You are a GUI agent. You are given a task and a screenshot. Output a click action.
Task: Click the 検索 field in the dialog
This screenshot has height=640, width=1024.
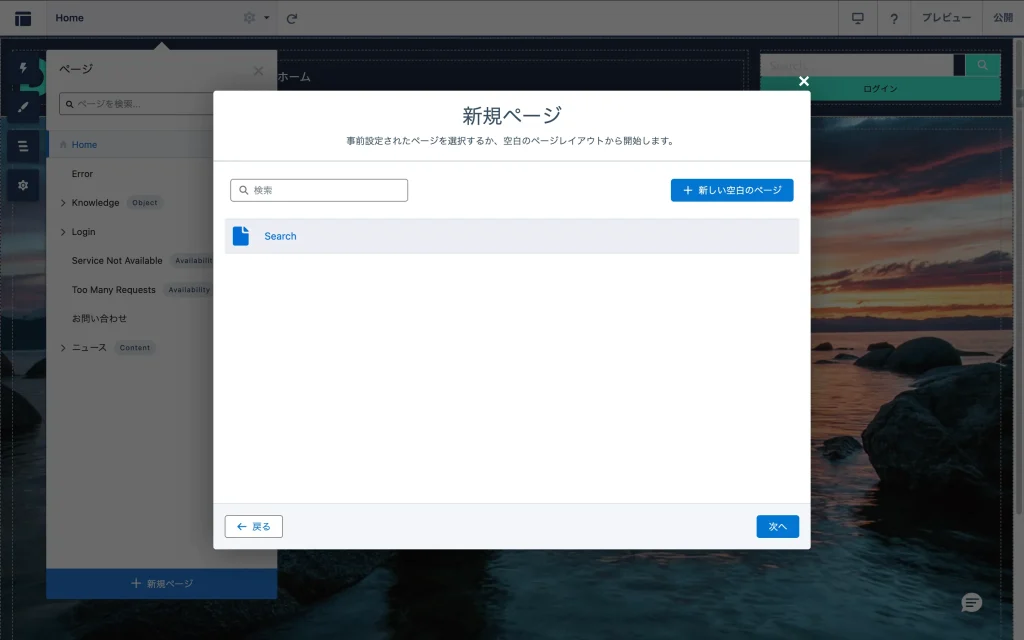319,190
